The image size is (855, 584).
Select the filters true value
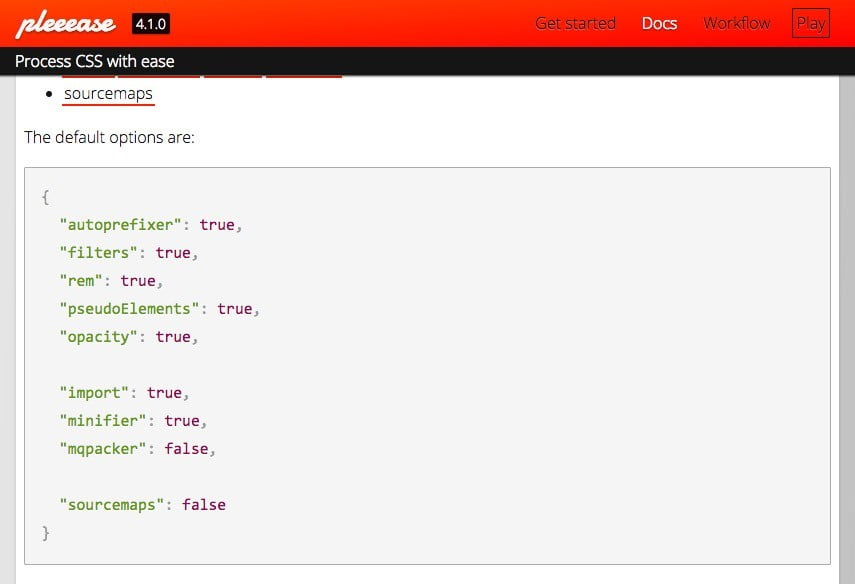tap(173, 252)
